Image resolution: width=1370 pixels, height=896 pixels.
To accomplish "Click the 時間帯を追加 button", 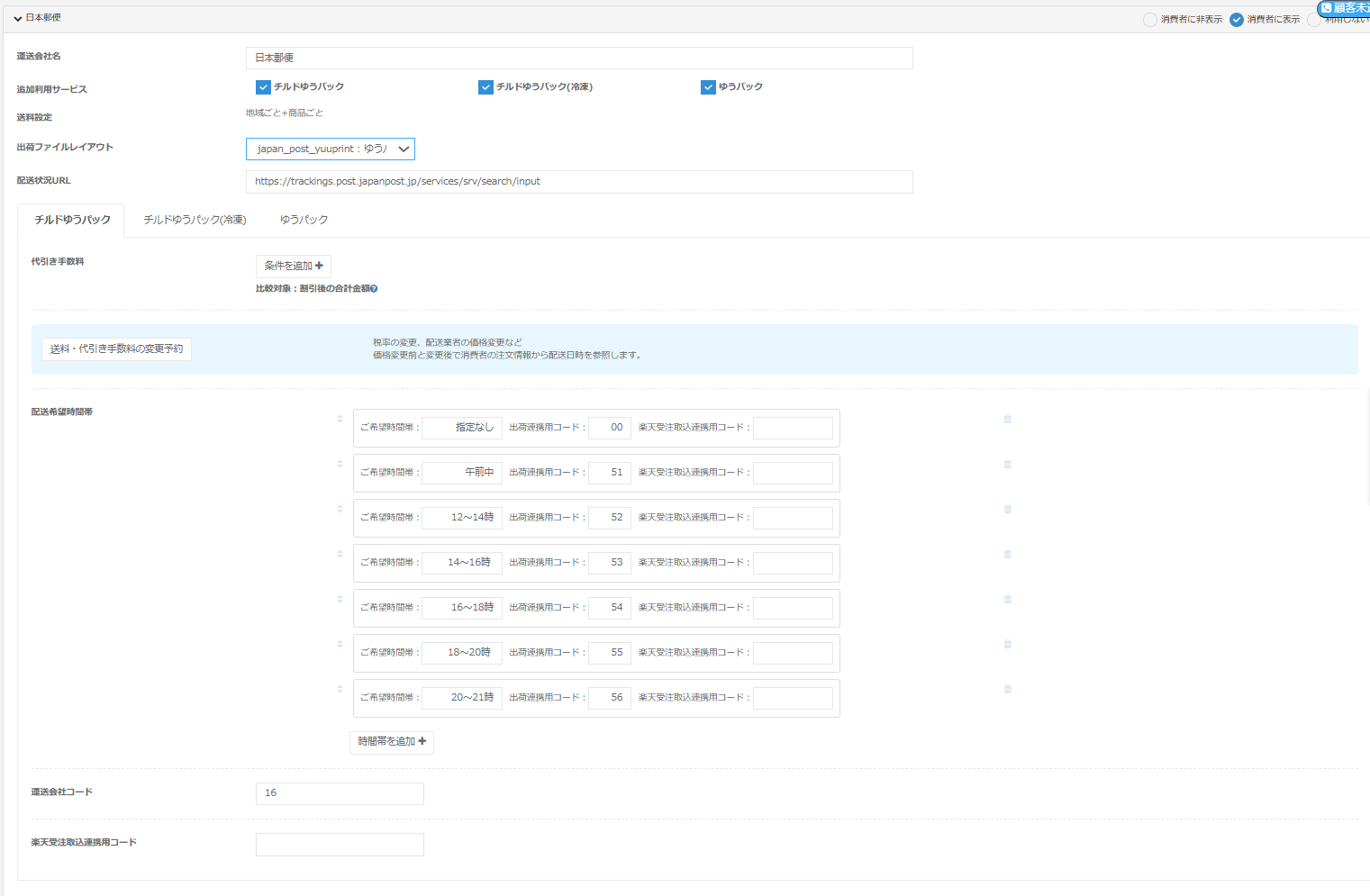I will pyautogui.click(x=391, y=742).
